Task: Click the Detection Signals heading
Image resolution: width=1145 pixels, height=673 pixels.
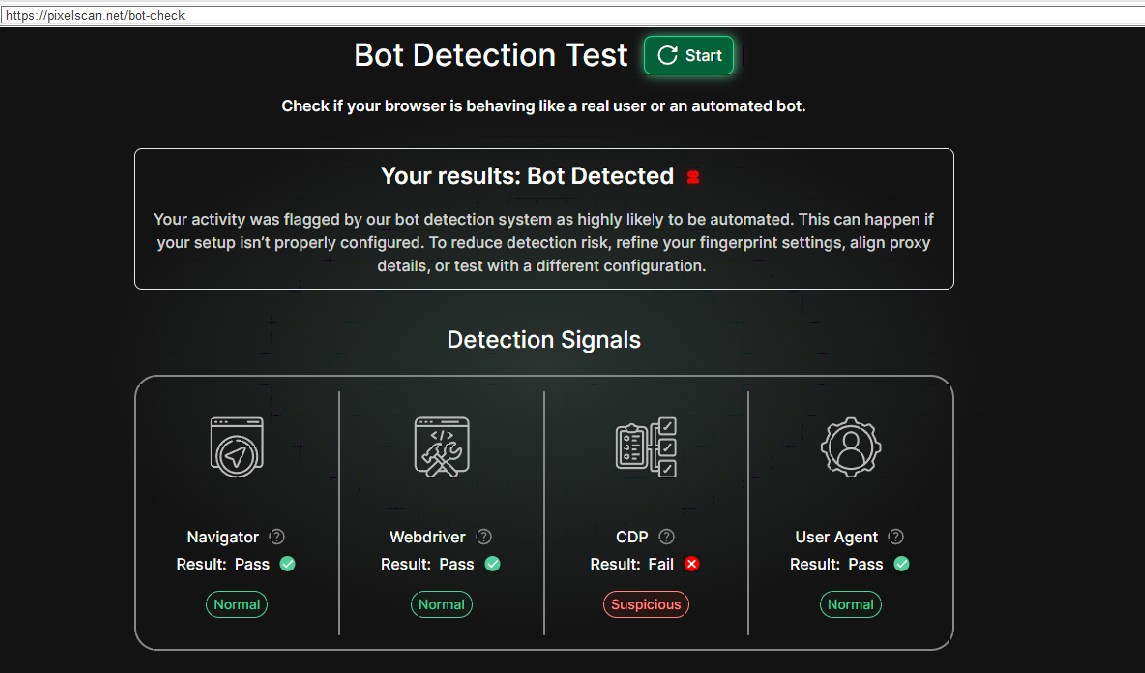Action: pos(544,340)
